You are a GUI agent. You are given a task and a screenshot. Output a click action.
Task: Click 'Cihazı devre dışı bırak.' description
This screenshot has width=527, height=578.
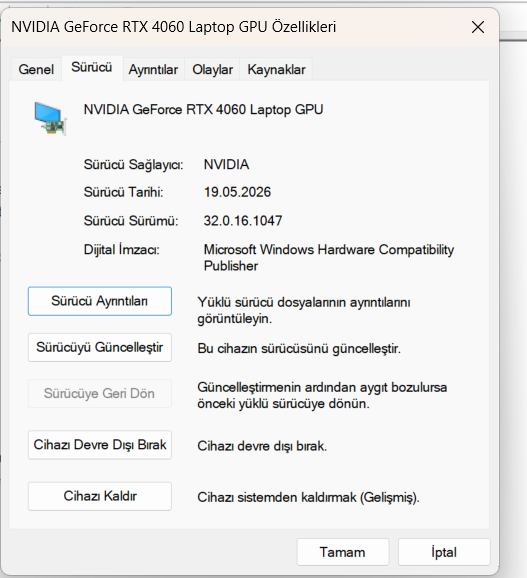[x=262, y=446]
